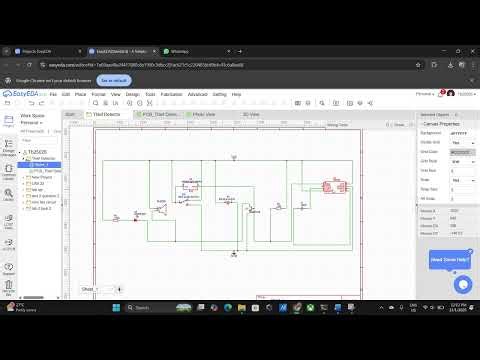This screenshot has width=480, height=360.
Task: Open Microsoft Edge from the taskbar
Action: (x=228, y=308)
